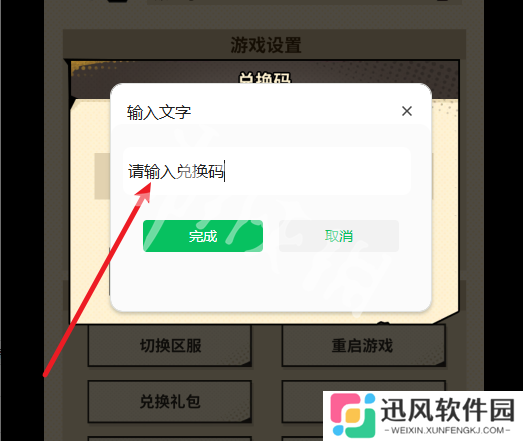523x441 pixels.
Task: Click the 输入文字 dialog title
Action: pyautogui.click(x=159, y=112)
